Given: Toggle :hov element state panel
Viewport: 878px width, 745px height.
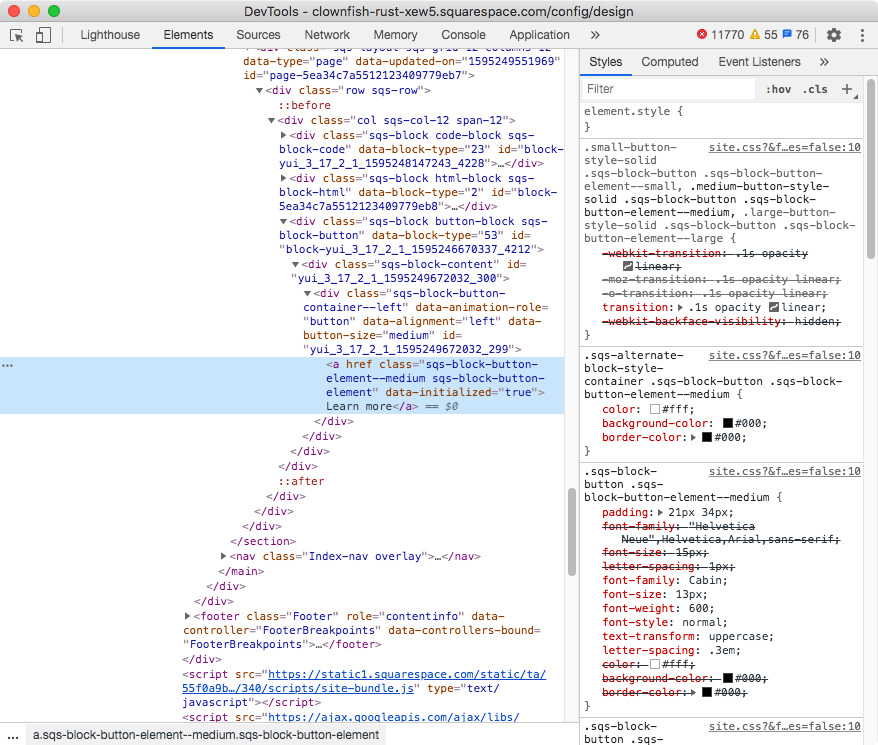Looking at the screenshot, I should 778,89.
